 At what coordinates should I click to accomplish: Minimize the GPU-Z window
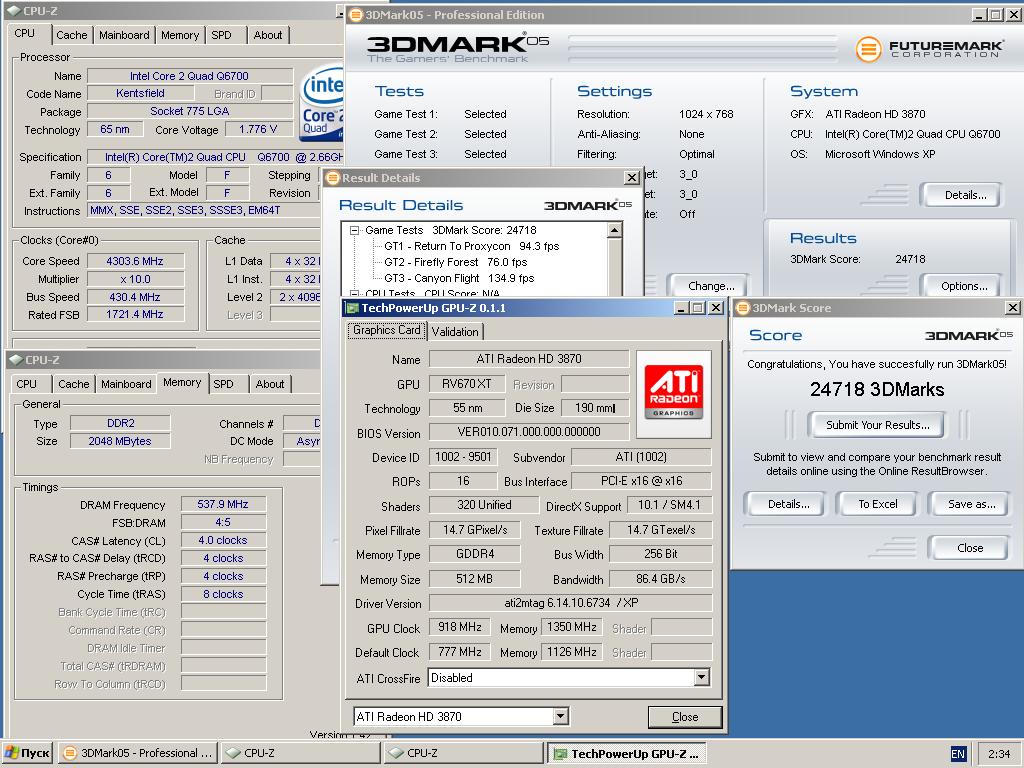pyautogui.click(x=682, y=308)
